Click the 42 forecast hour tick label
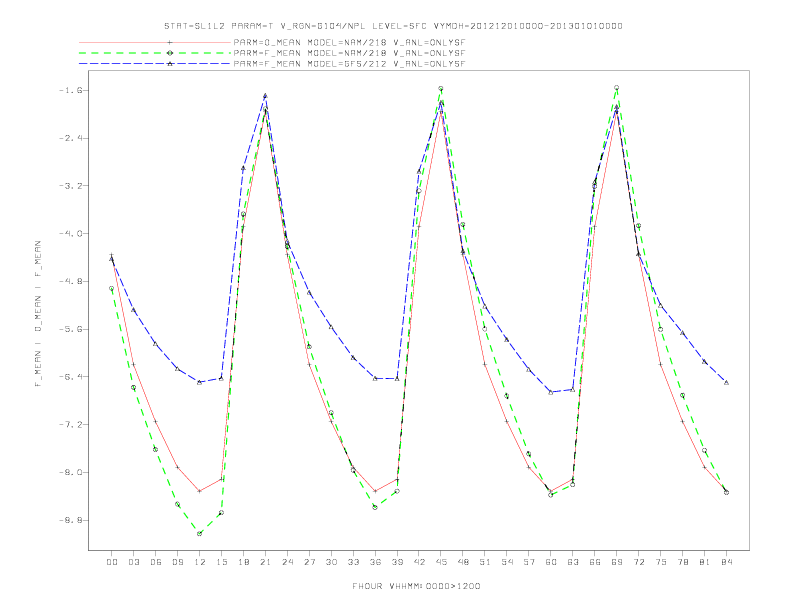This screenshot has width=792, height=612. 419,562
